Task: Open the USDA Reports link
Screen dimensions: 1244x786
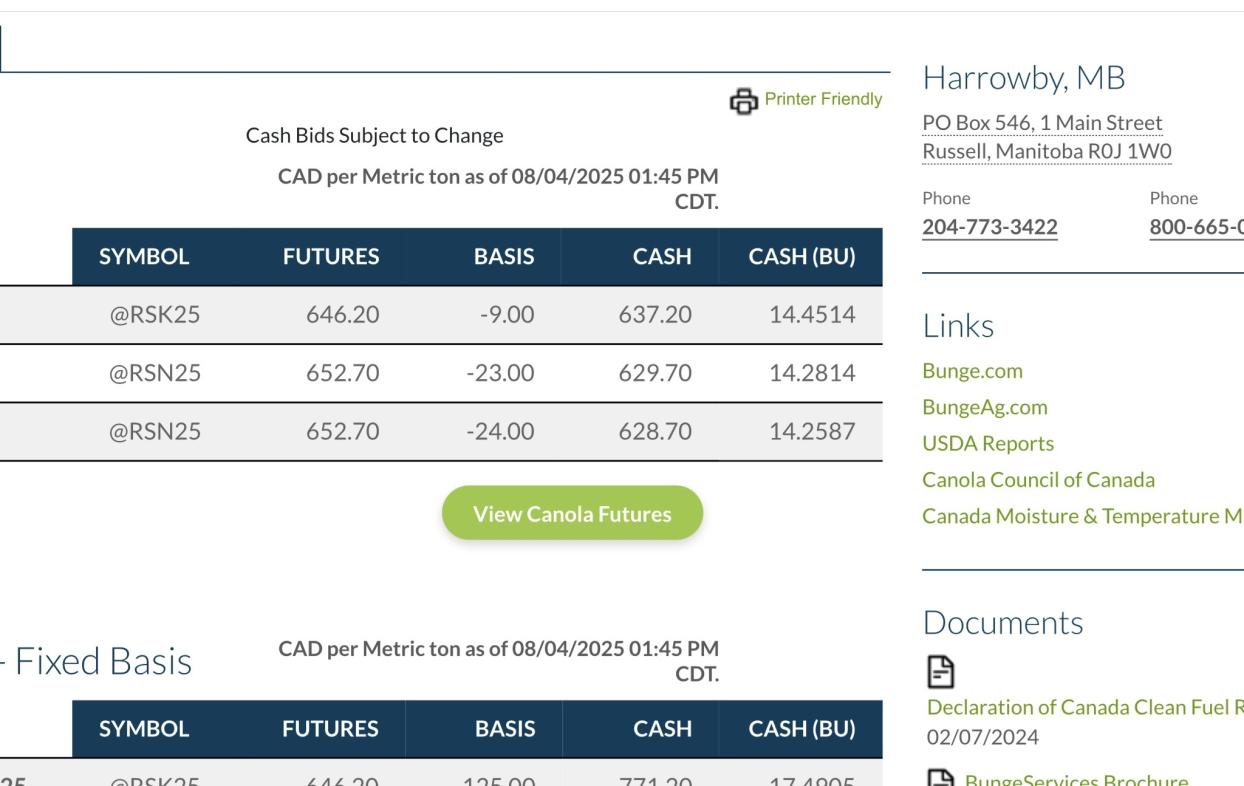Action: tap(987, 443)
